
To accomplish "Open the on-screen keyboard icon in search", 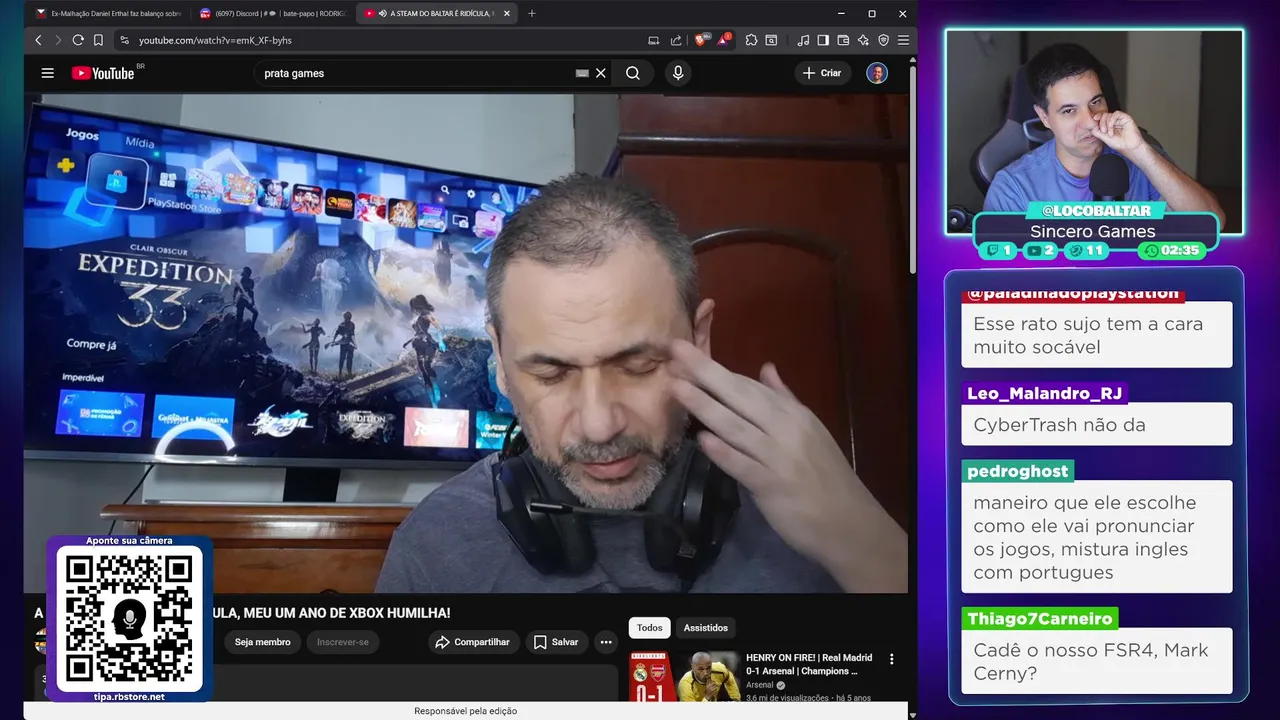I will click(582, 73).
